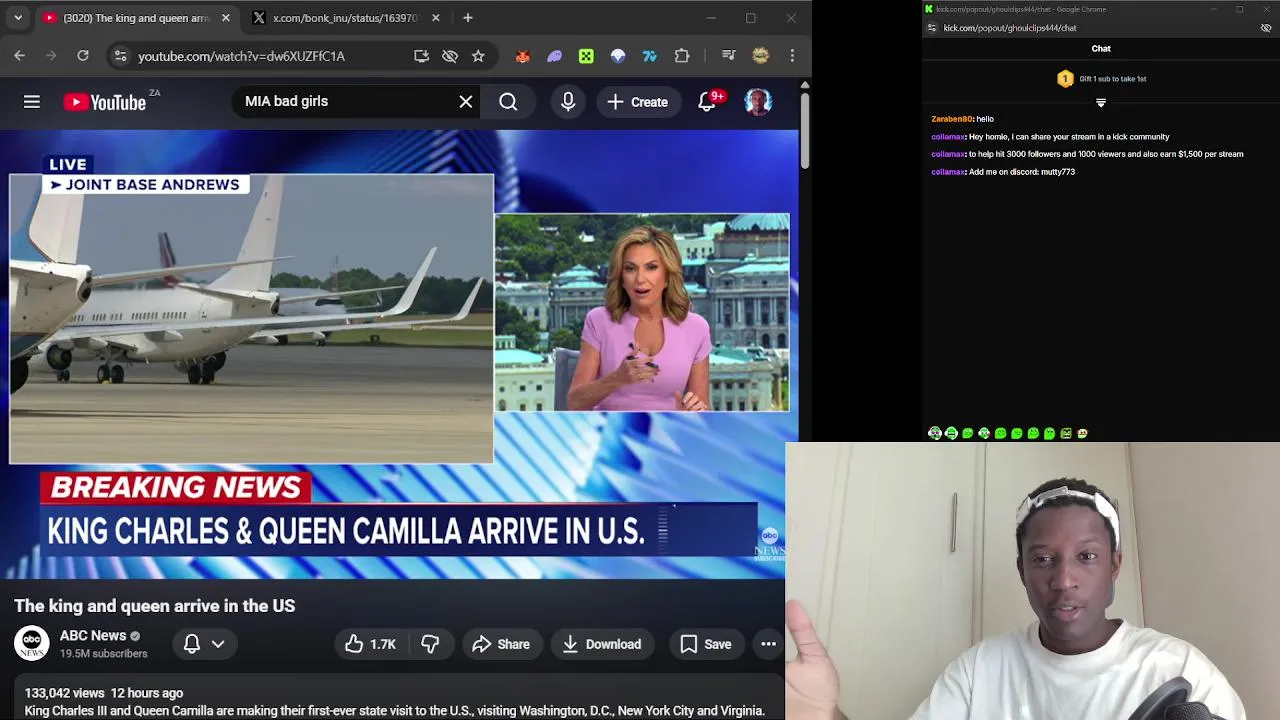
Task: Go back using browser back arrow
Action: [x=20, y=56]
